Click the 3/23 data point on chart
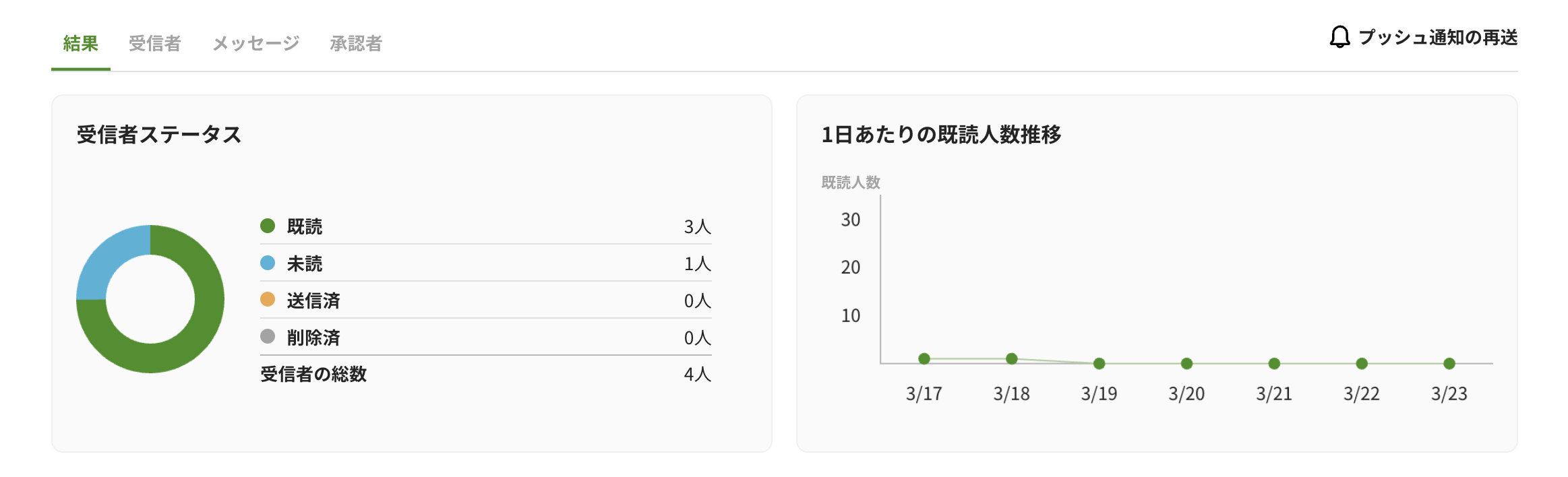 point(1449,364)
